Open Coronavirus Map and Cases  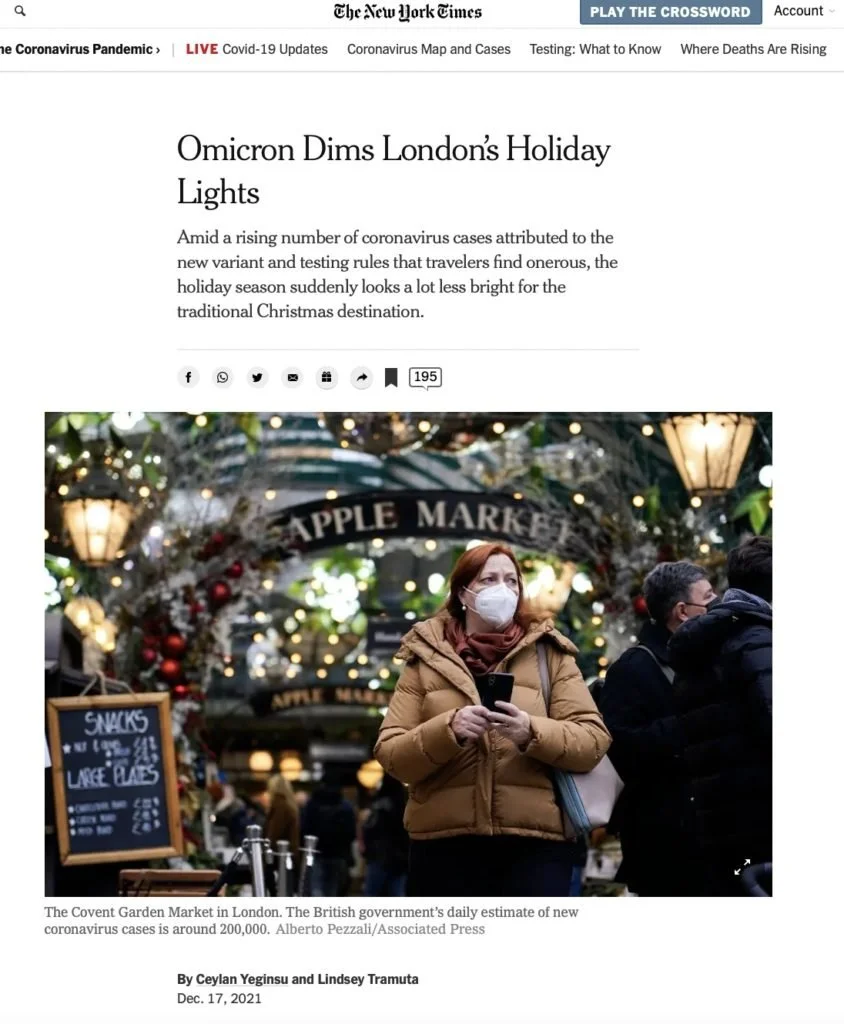pos(429,49)
